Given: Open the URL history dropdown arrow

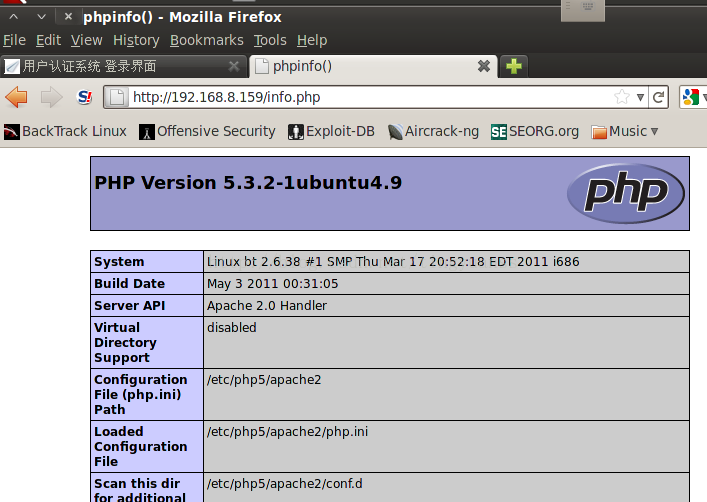Looking at the screenshot, I should pos(640,97).
